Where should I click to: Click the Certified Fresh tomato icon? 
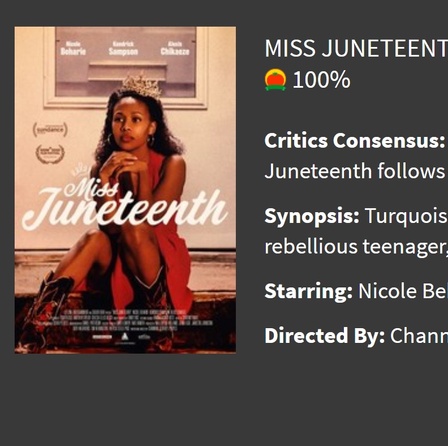275,80
